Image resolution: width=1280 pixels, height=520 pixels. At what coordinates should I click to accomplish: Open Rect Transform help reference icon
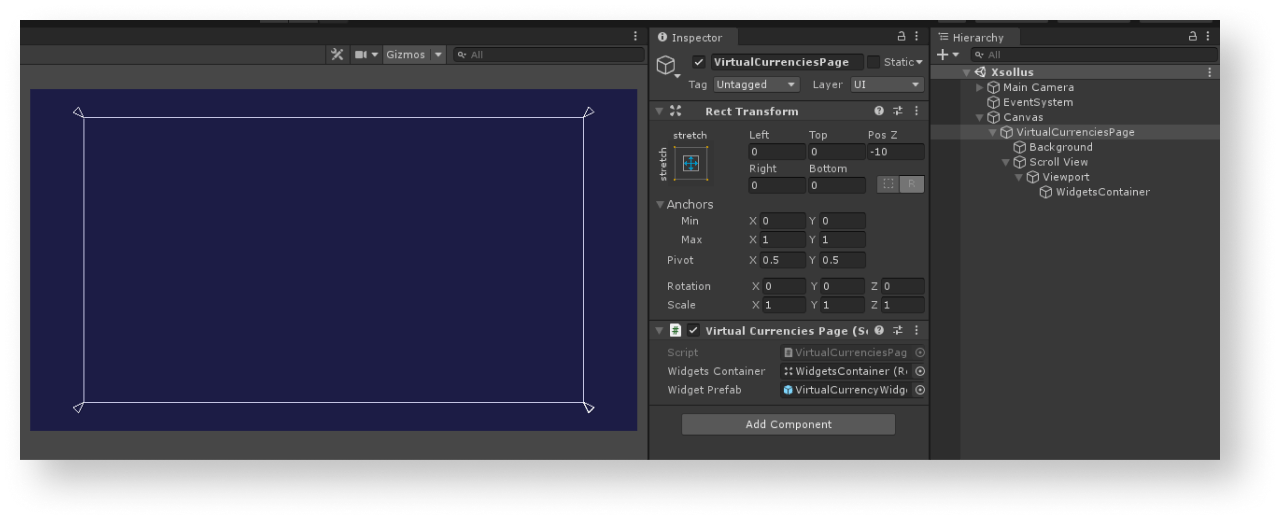[879, 111]
